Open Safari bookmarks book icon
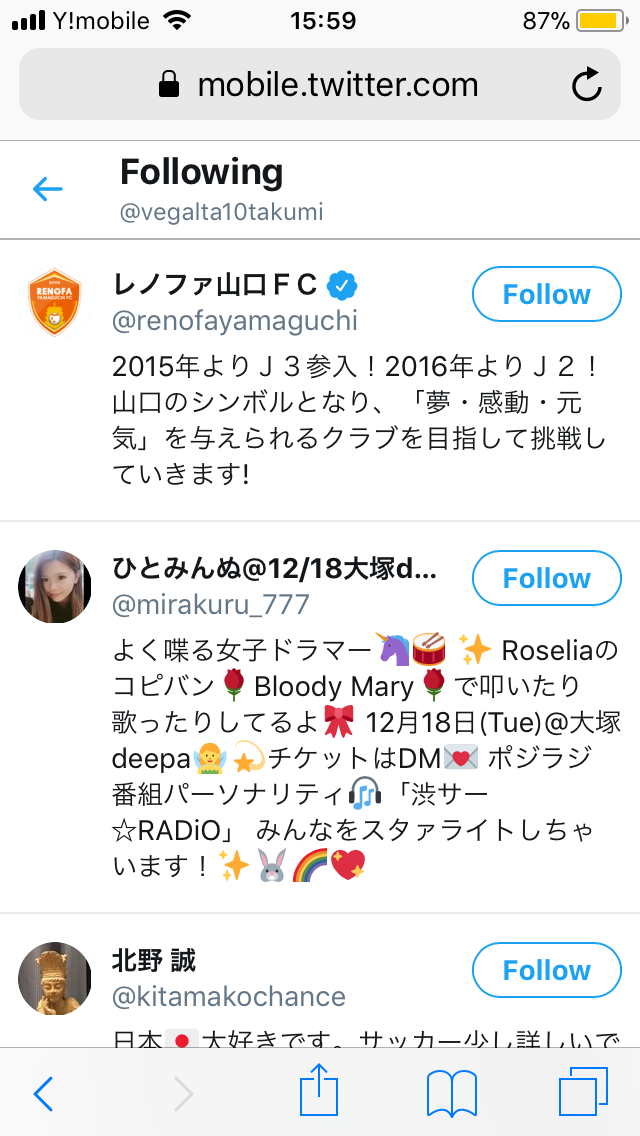The height and width of the screenshot is (1136, 640). [451, 1093]
